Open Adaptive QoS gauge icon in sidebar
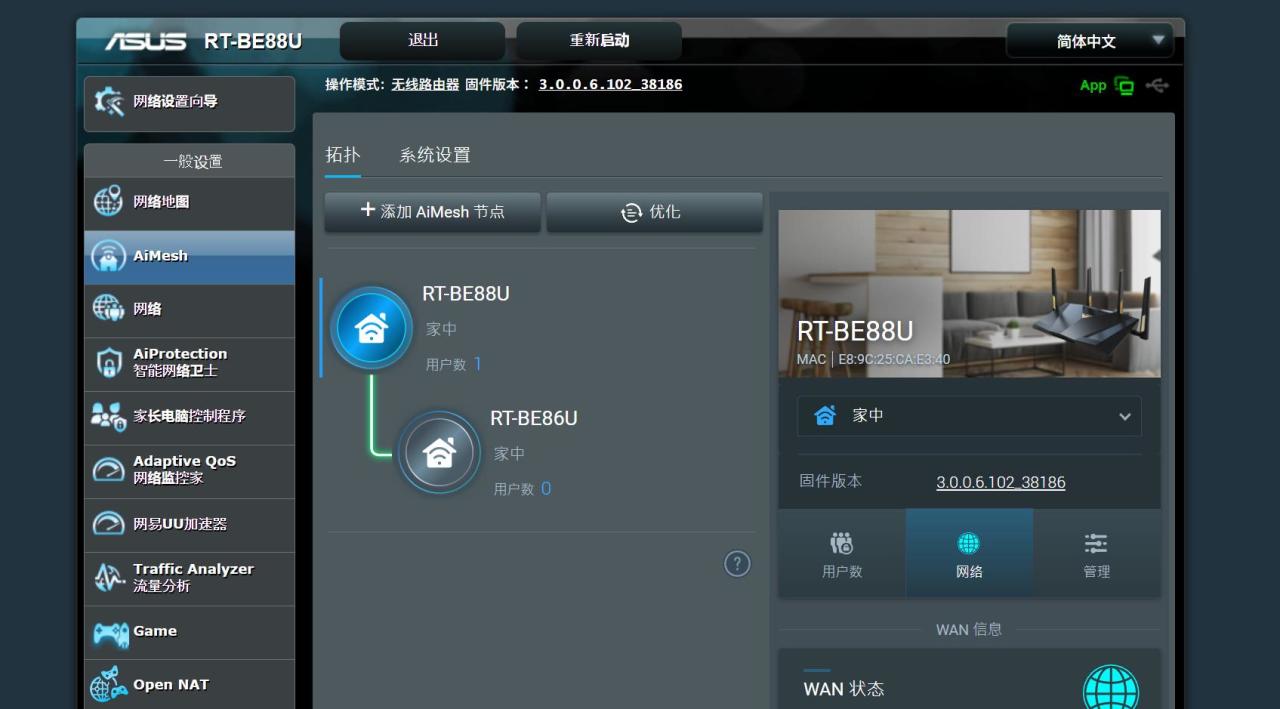Viewport: 1280px width, 709px height. point(108,470)
